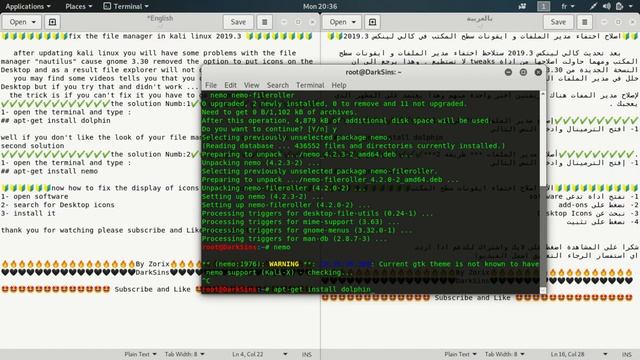Open Terminal menu in terminal window

(x=310, y=85)
